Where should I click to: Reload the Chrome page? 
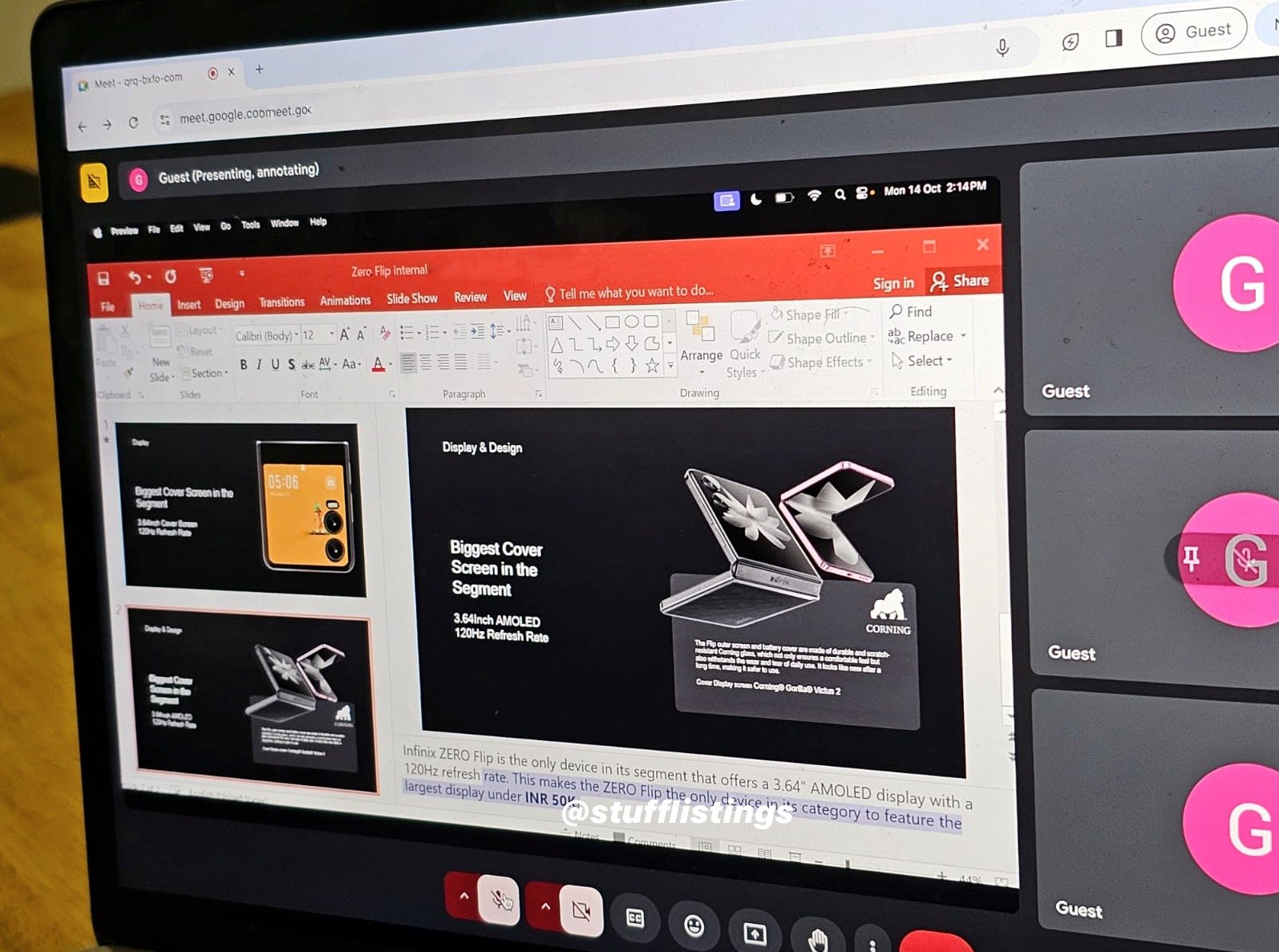pyautogui.click(x=133, y=124)
